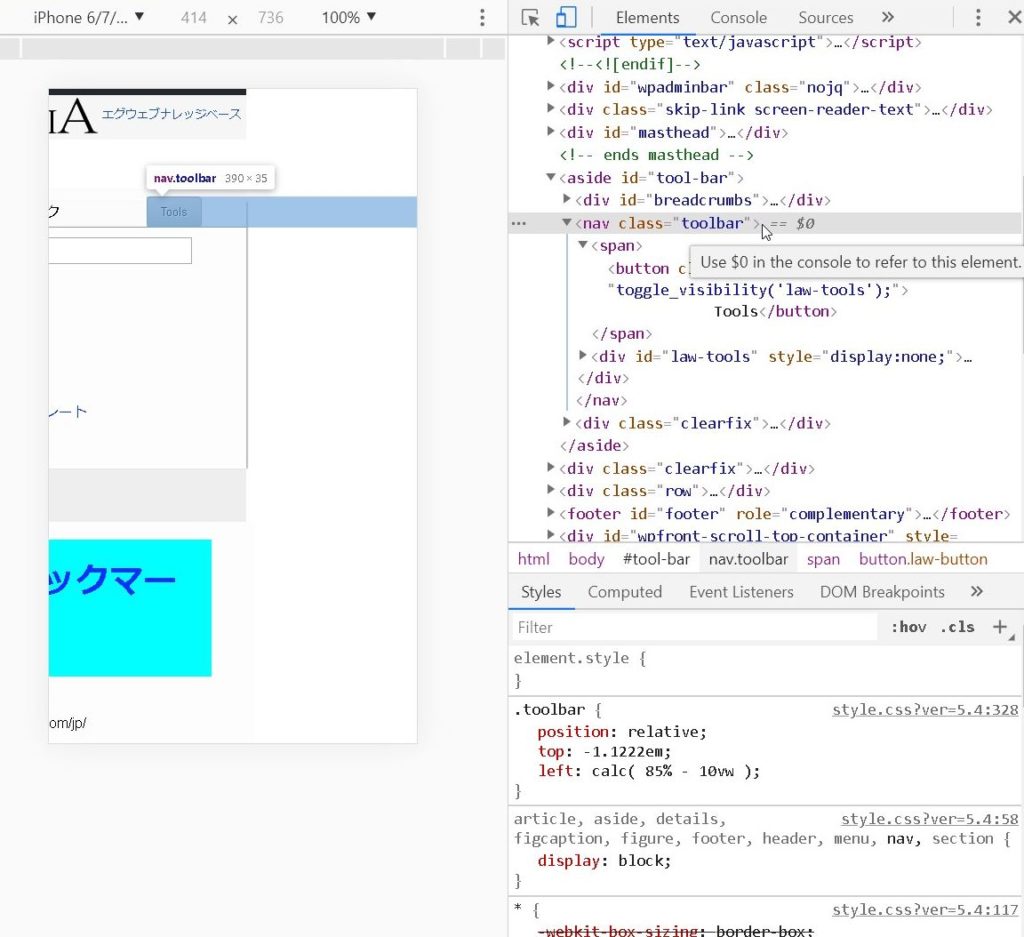Expand the footer element node

coord(552,513)
